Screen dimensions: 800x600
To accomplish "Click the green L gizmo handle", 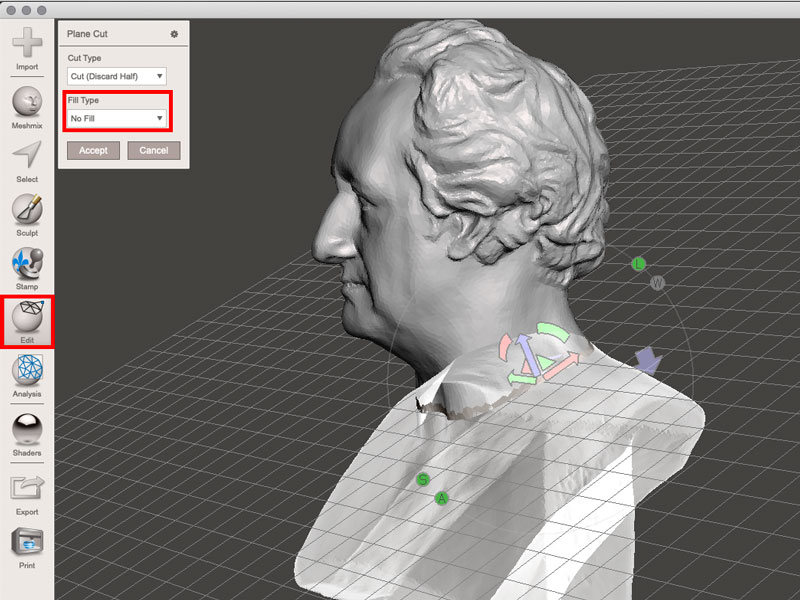I will [638, 264].
